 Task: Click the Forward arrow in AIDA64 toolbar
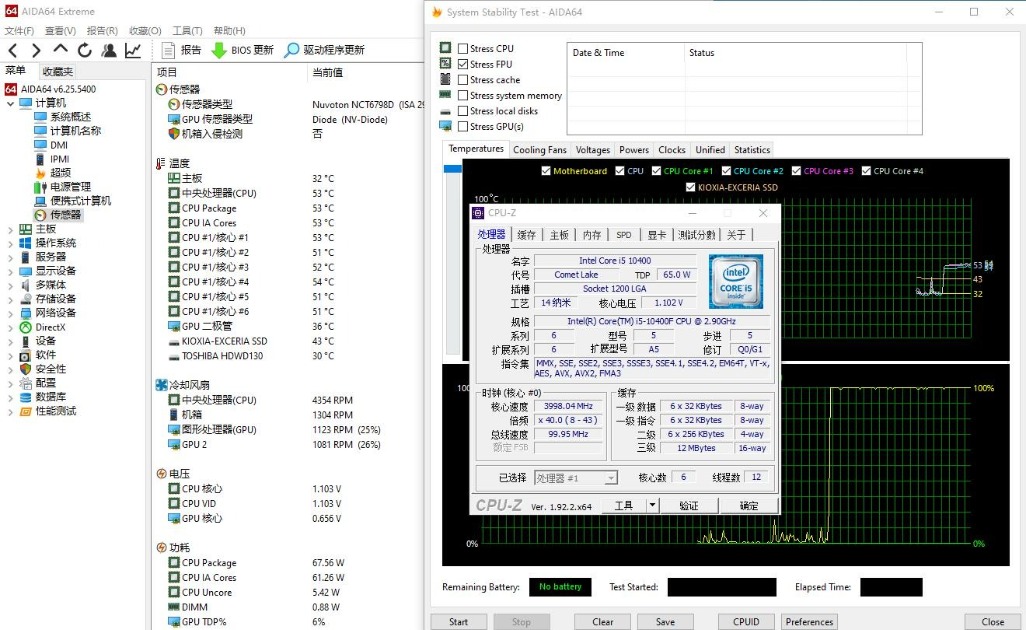[36, 50]
